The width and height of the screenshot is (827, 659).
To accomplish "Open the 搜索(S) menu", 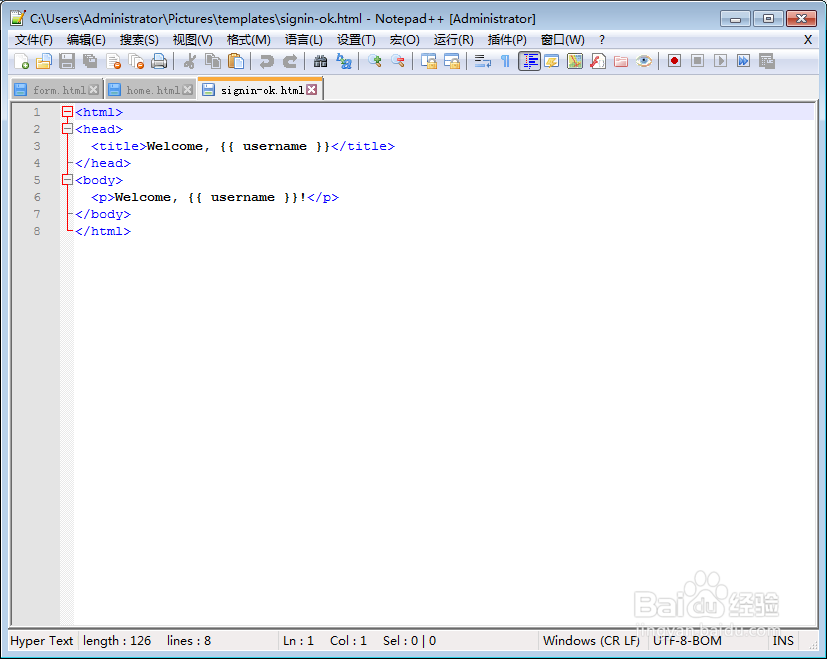I will pos(139,40).
